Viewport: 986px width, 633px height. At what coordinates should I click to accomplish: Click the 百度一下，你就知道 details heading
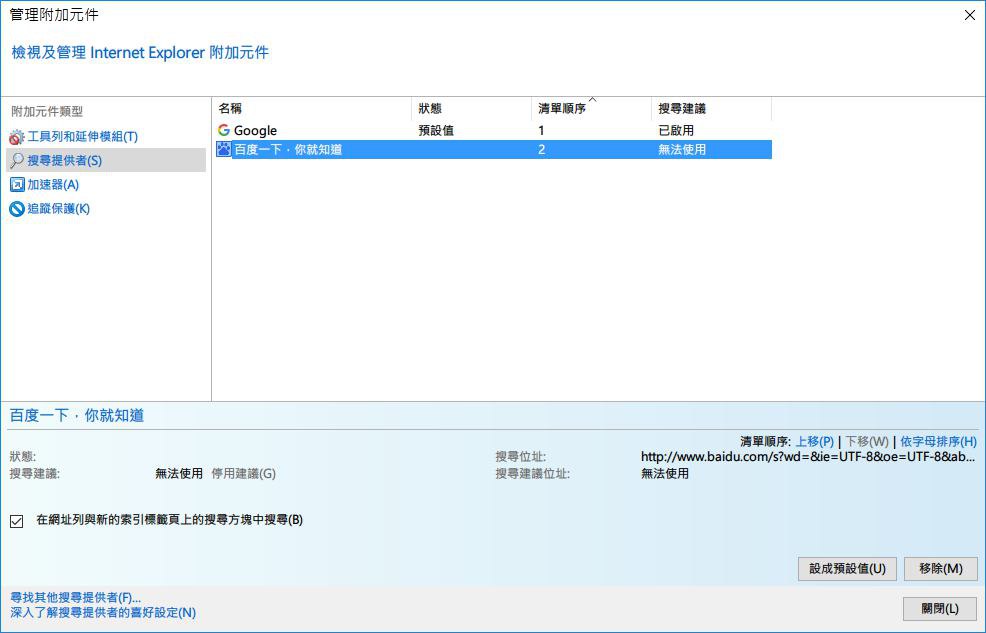click(77, 416)
